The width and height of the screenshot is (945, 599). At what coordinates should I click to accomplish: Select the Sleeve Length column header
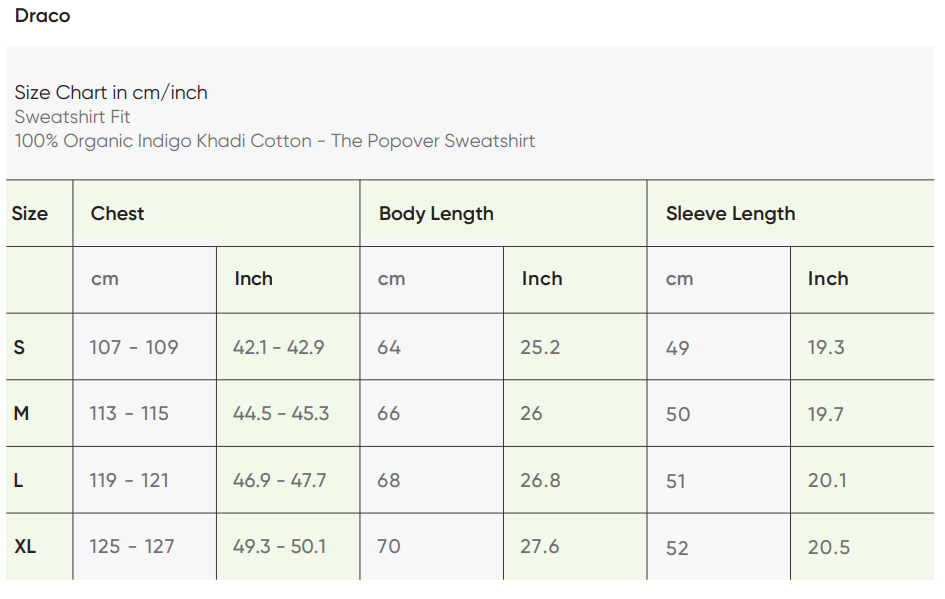730,214
